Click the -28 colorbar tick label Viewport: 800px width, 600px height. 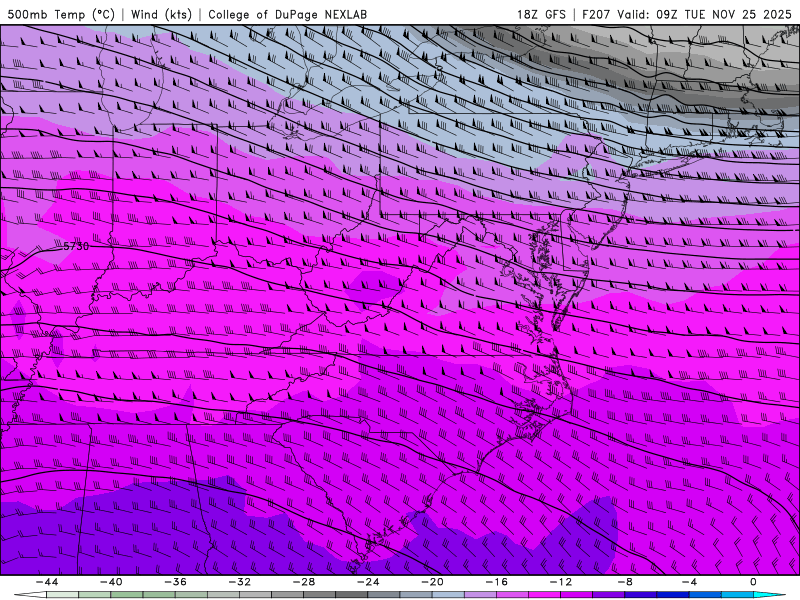coord(304,582)
